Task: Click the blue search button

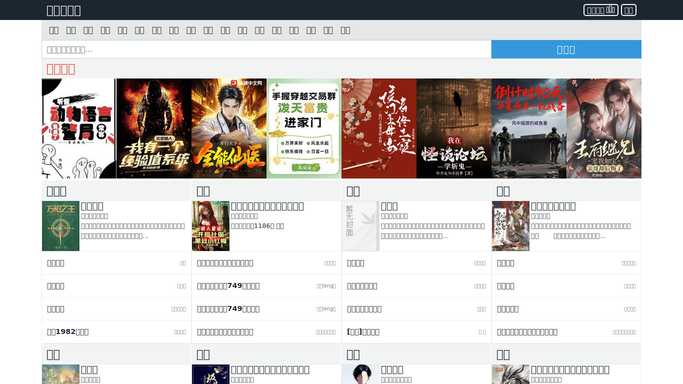Action: coord(566,50)
